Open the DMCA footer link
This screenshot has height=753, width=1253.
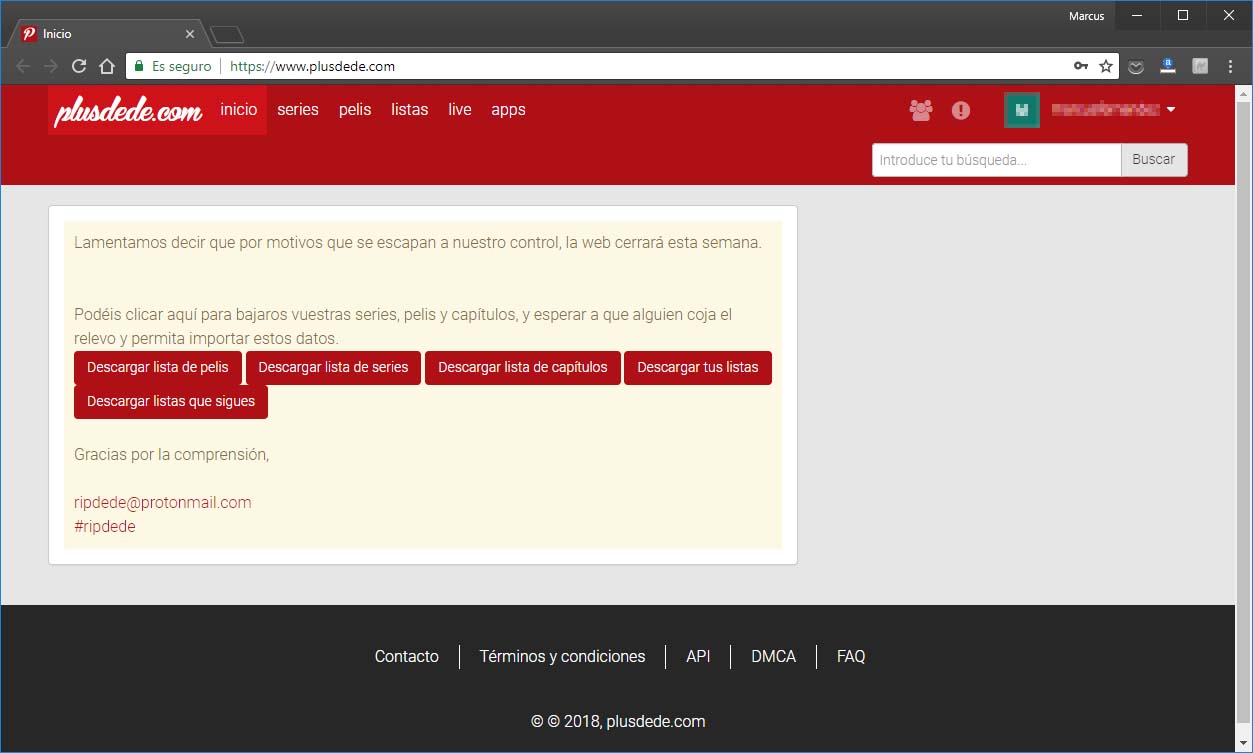(x=774, y=656)
